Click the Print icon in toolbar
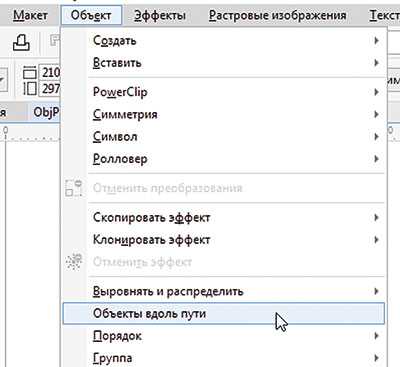Screen dimensions: 400x367 click(x=21, y=42)
